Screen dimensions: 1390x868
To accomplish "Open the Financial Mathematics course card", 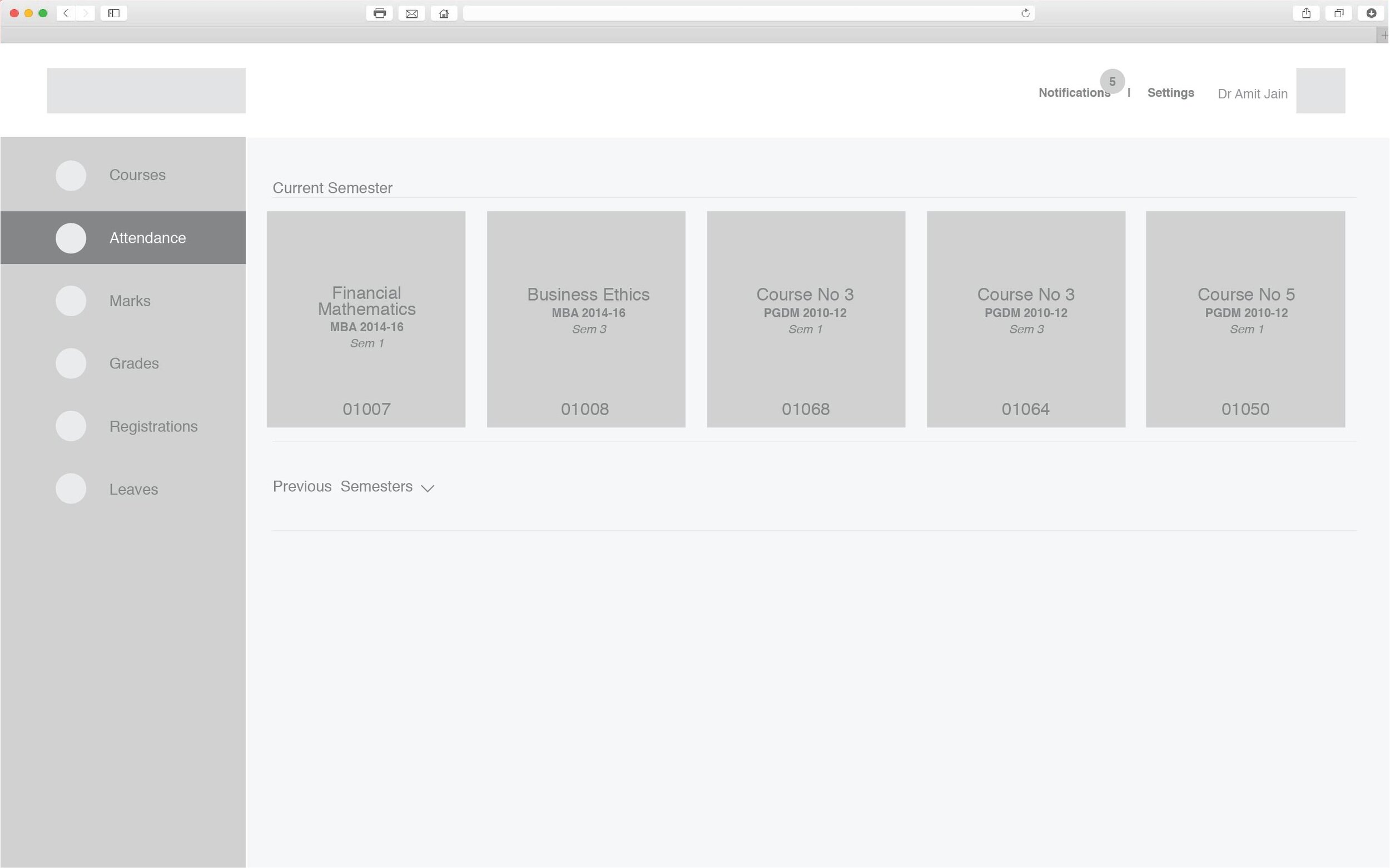I will (x=366, y=318).
